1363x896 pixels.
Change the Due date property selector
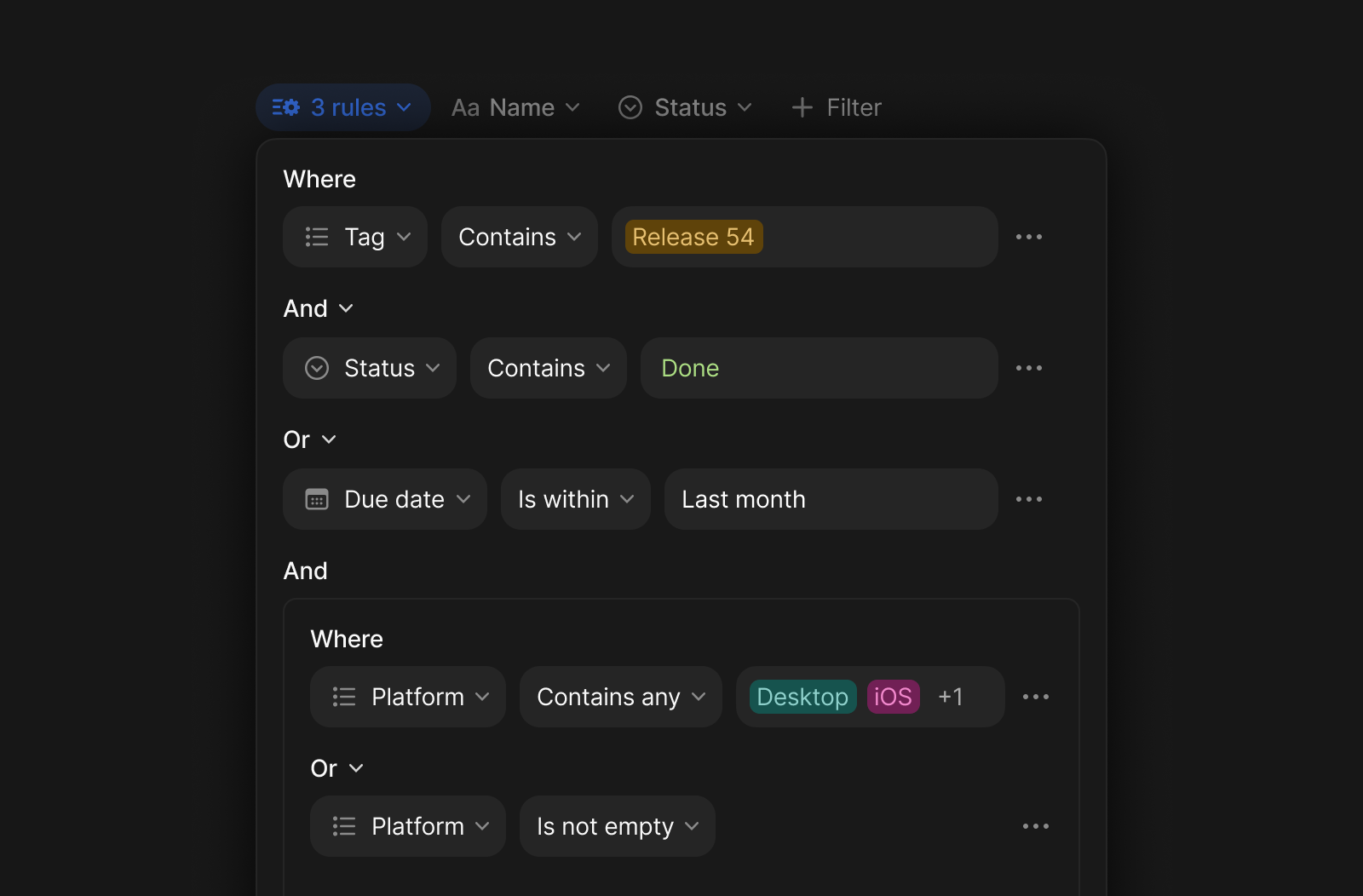point(385,499)
